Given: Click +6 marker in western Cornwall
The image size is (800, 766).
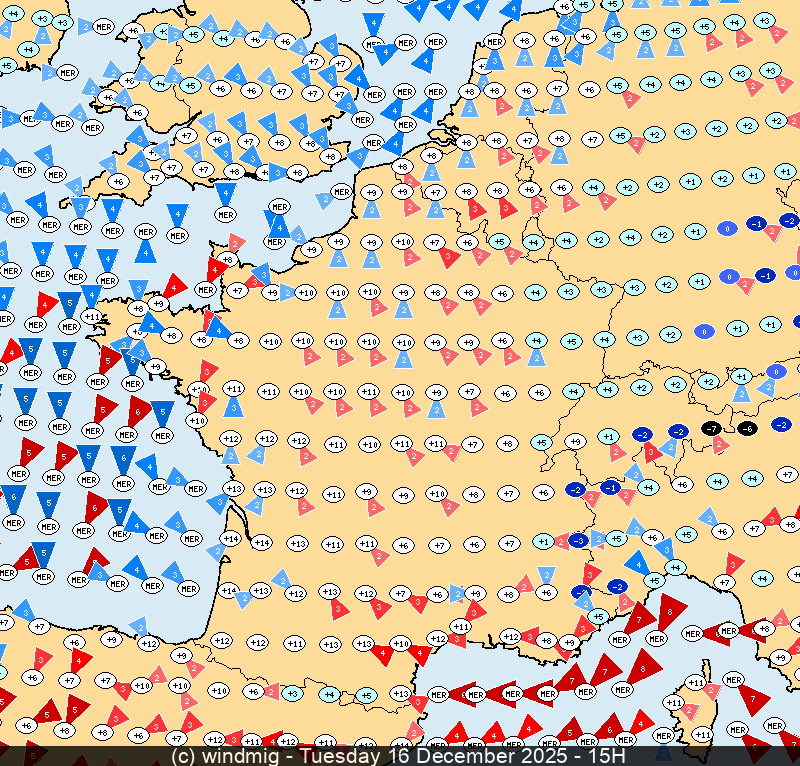Looking at the screenshot, I should (118, 181).
